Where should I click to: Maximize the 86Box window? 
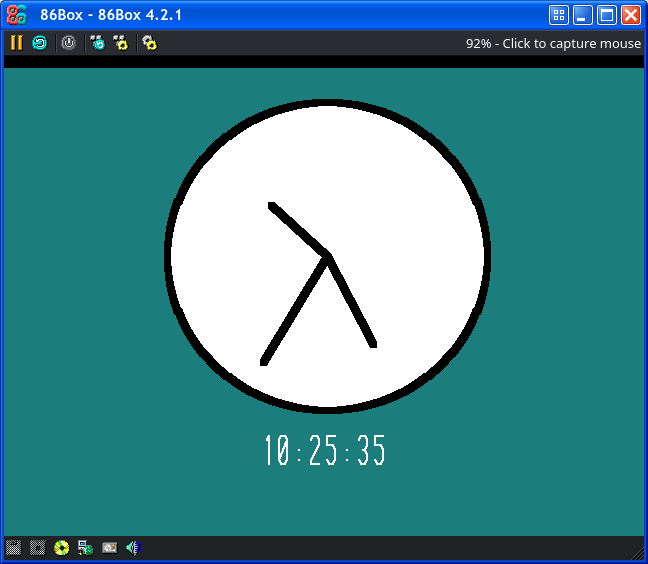[x=607, y=15]
